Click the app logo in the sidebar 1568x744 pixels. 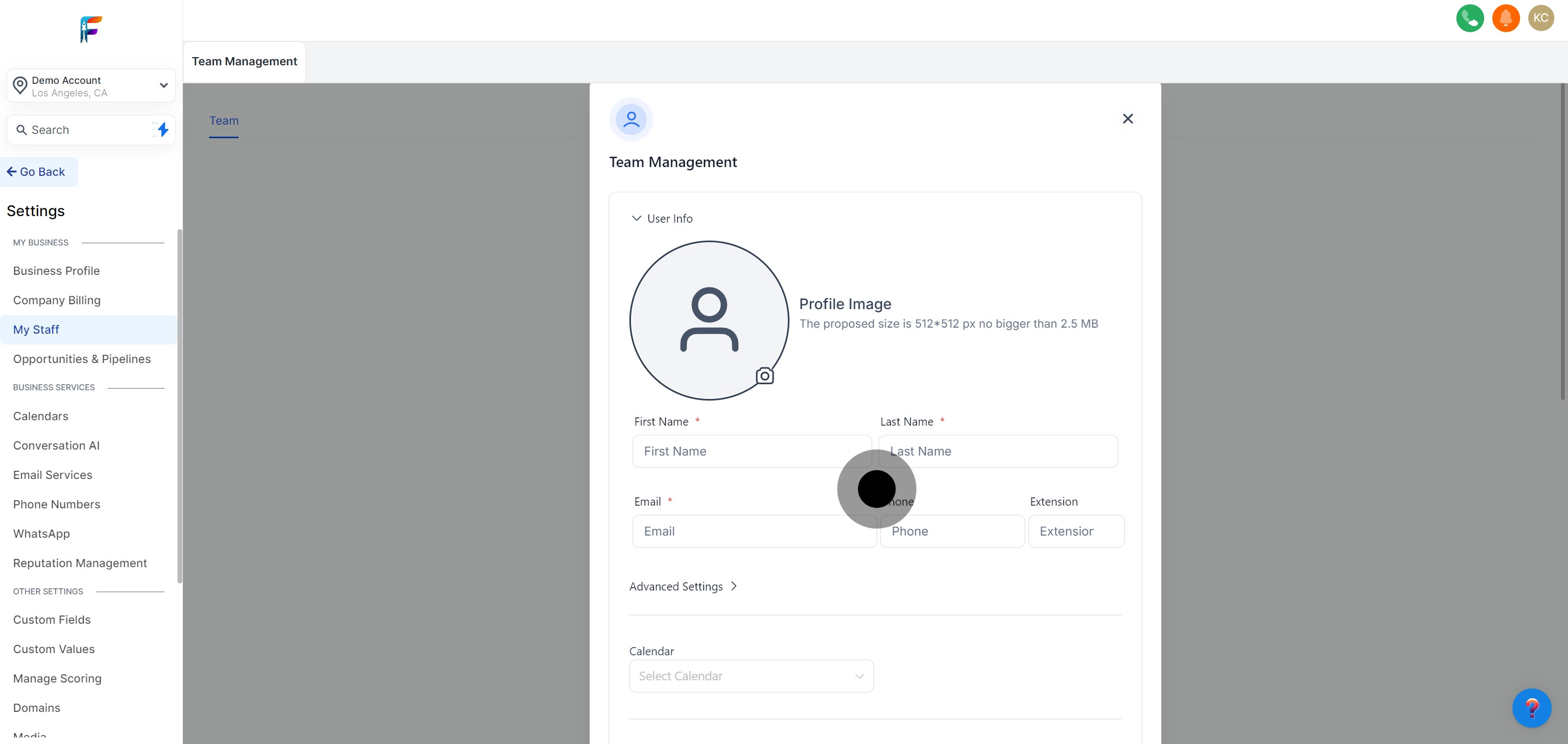point(91,29)
